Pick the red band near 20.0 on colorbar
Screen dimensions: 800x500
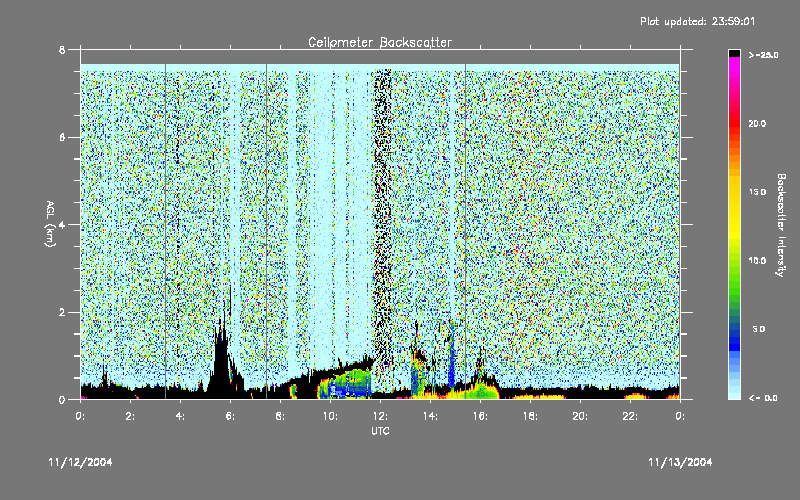[734, 122]
